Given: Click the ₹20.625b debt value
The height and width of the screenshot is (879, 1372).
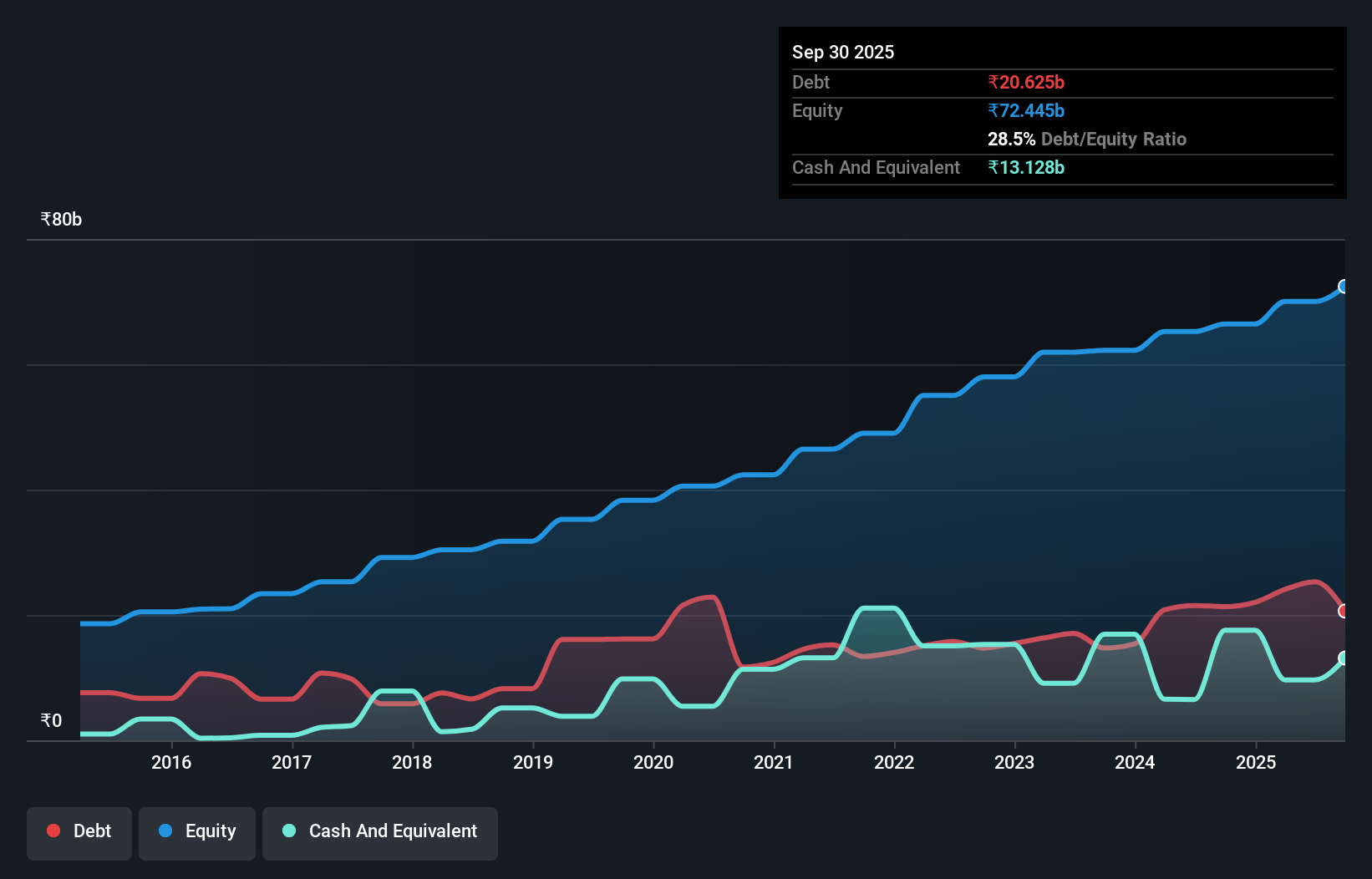Looking at the screenshot, I should 1026,82.
